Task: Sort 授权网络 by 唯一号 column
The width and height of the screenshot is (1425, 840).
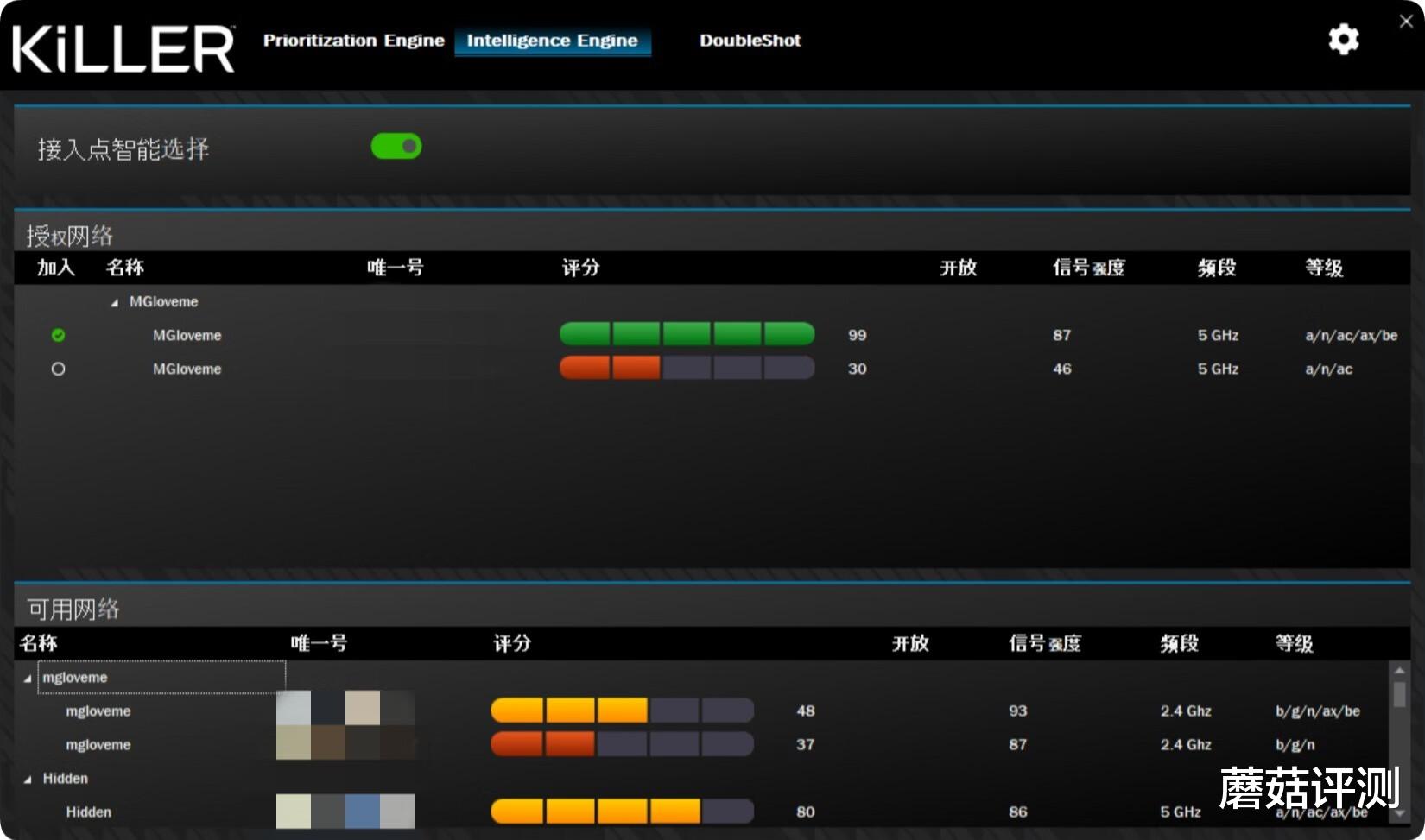Action: coord(396,268)
